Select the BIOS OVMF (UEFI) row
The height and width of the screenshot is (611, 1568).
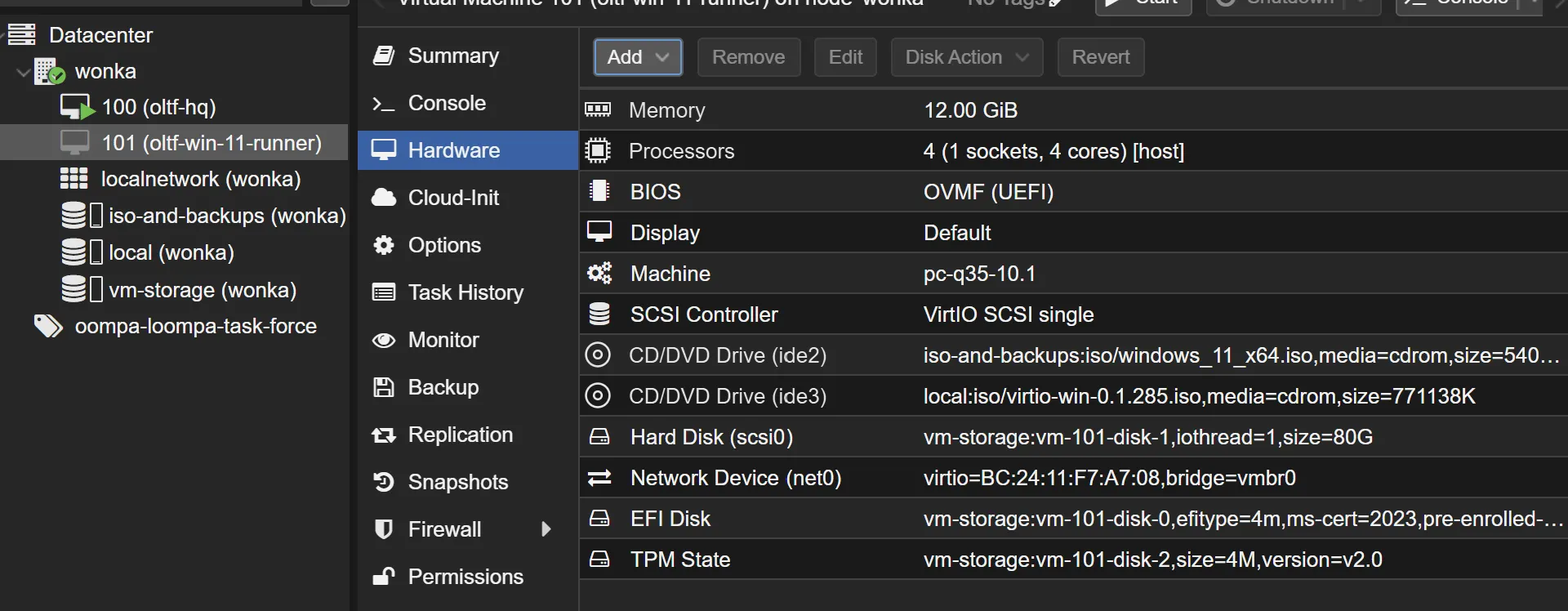(1073, 191)
